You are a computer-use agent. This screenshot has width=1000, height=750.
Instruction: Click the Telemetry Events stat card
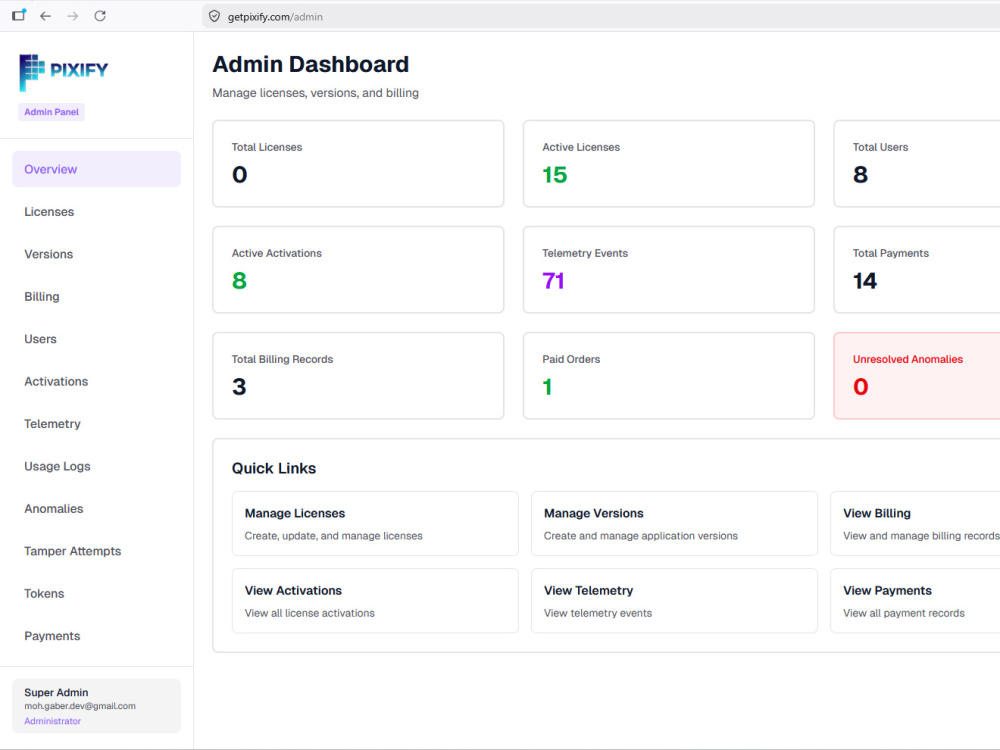coord(668,270)
